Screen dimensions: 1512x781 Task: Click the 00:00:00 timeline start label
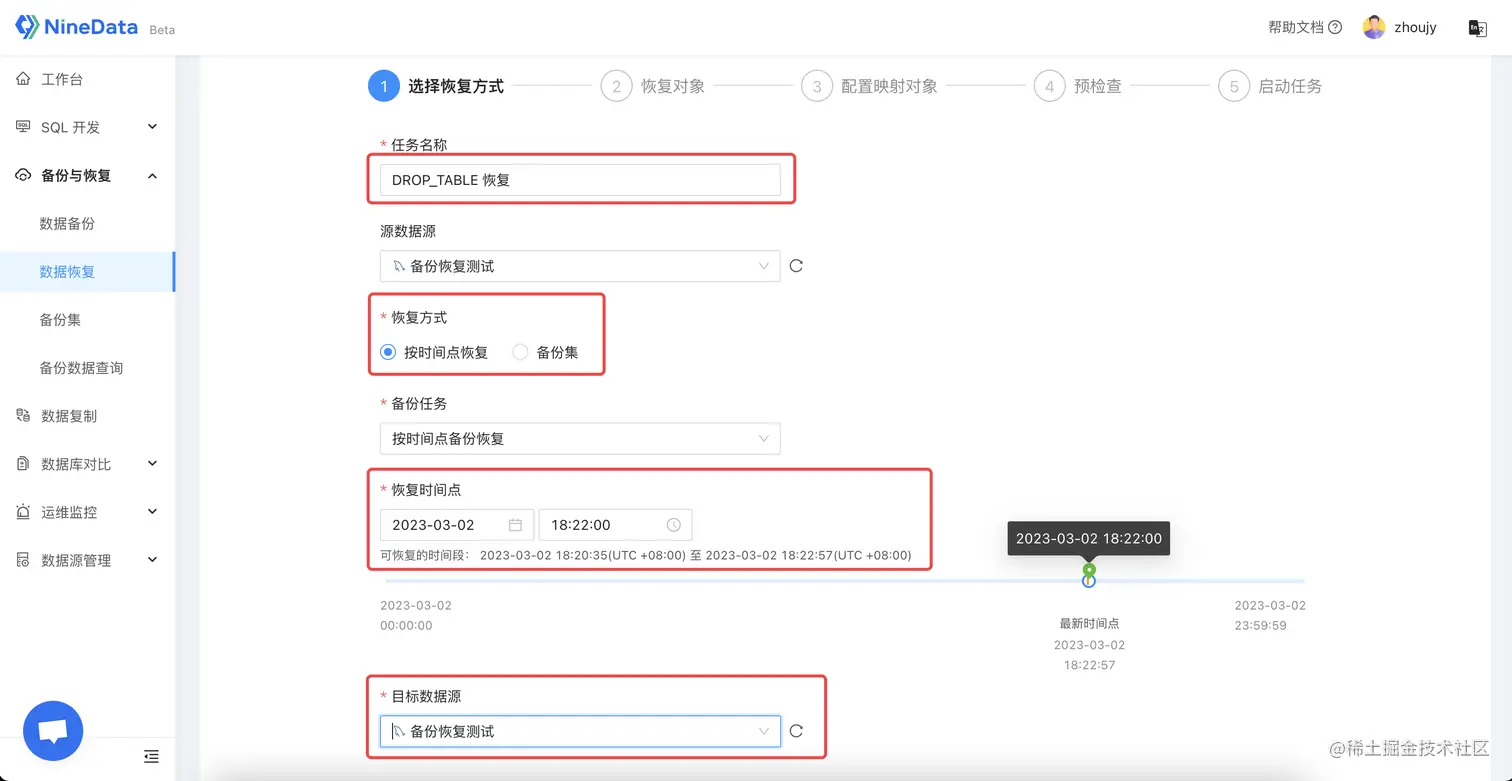[x=406, y=626]
